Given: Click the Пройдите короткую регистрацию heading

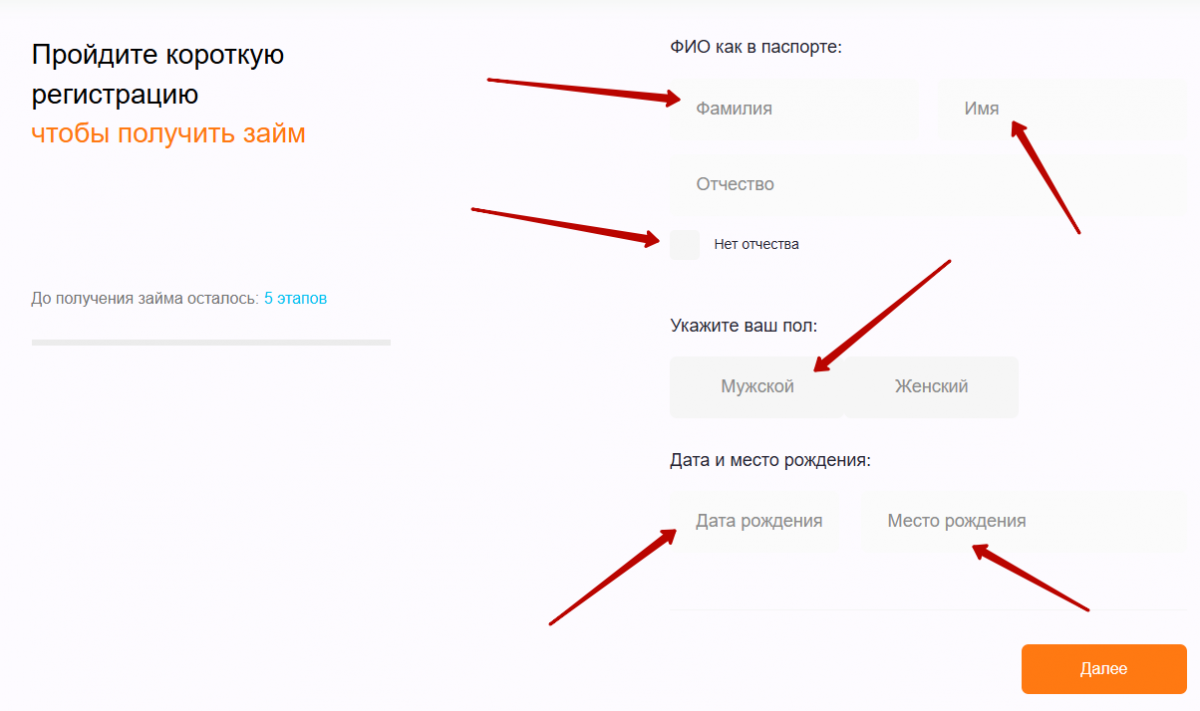Looking at the screenshot, I should [158, 75].
